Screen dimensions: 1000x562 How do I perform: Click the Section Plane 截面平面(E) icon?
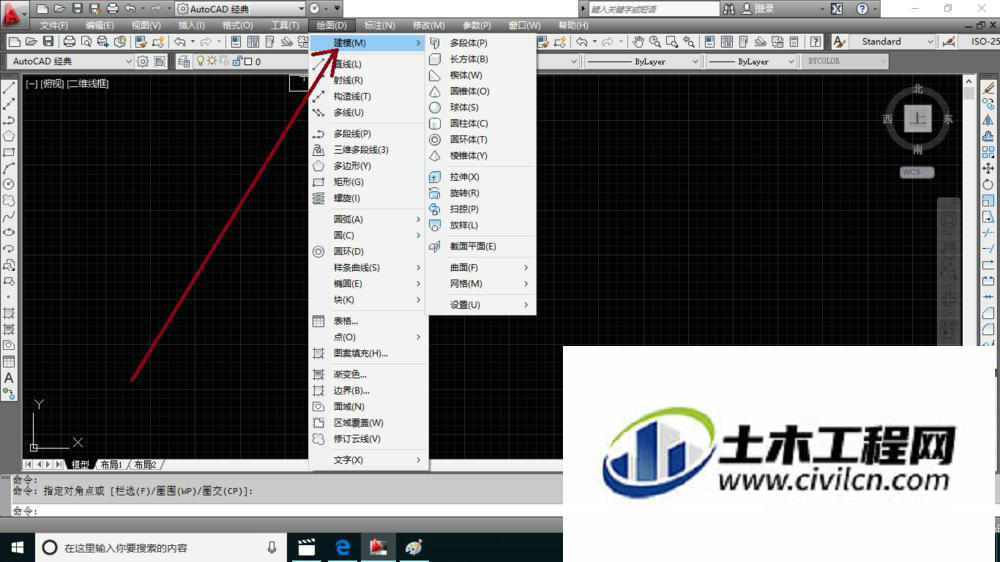pyautogui.click(x=435, y=246)
